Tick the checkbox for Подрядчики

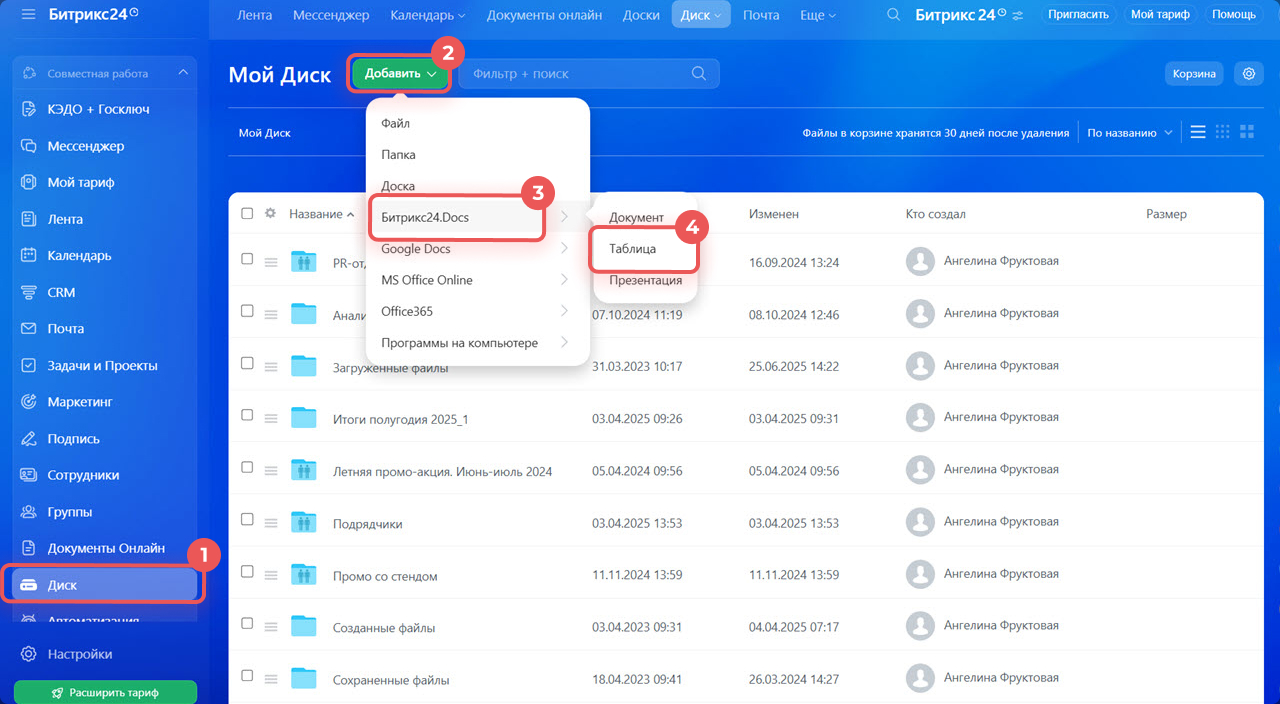click(248, 519)
